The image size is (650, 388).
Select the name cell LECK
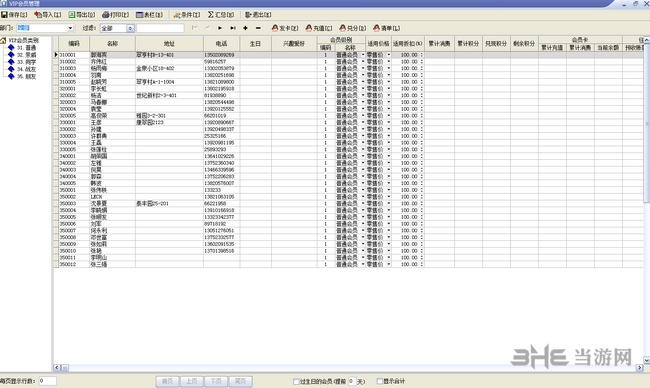pyautogui.click(x=112, y=196)
